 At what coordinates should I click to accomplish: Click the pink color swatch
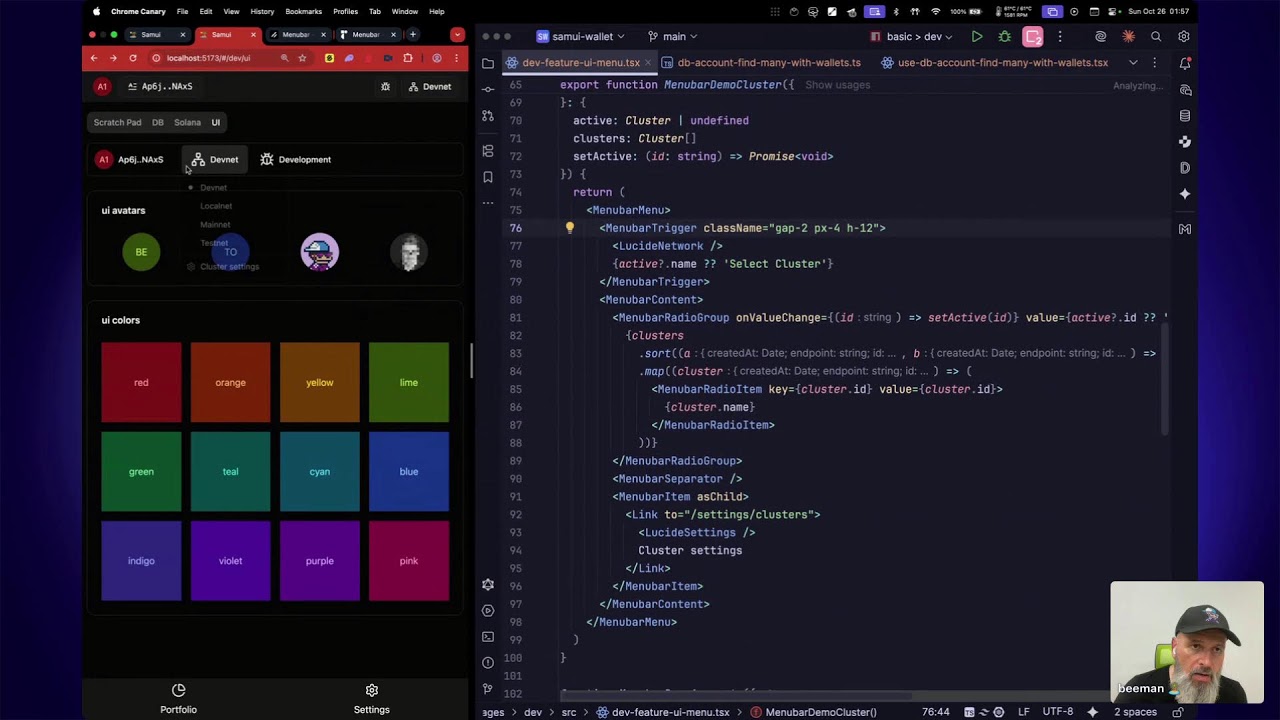[x=409, y=561]
